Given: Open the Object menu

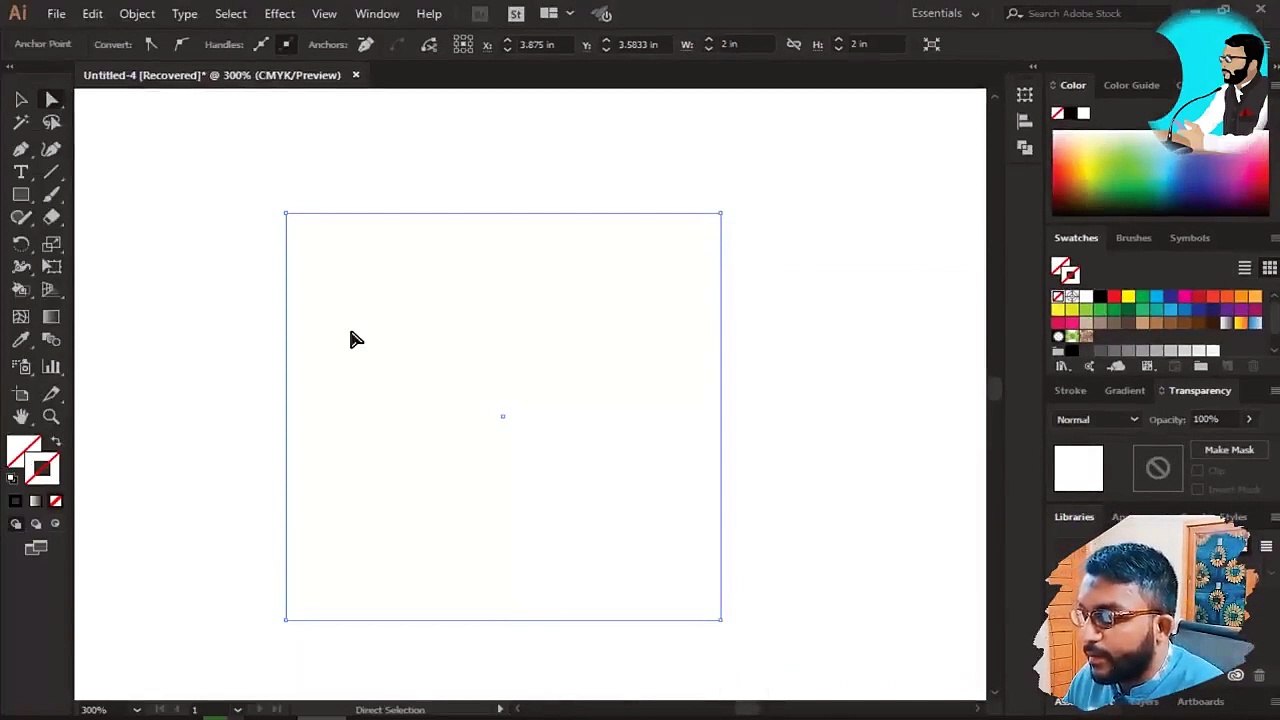Looking at the screenshot, I should point(137,14).
